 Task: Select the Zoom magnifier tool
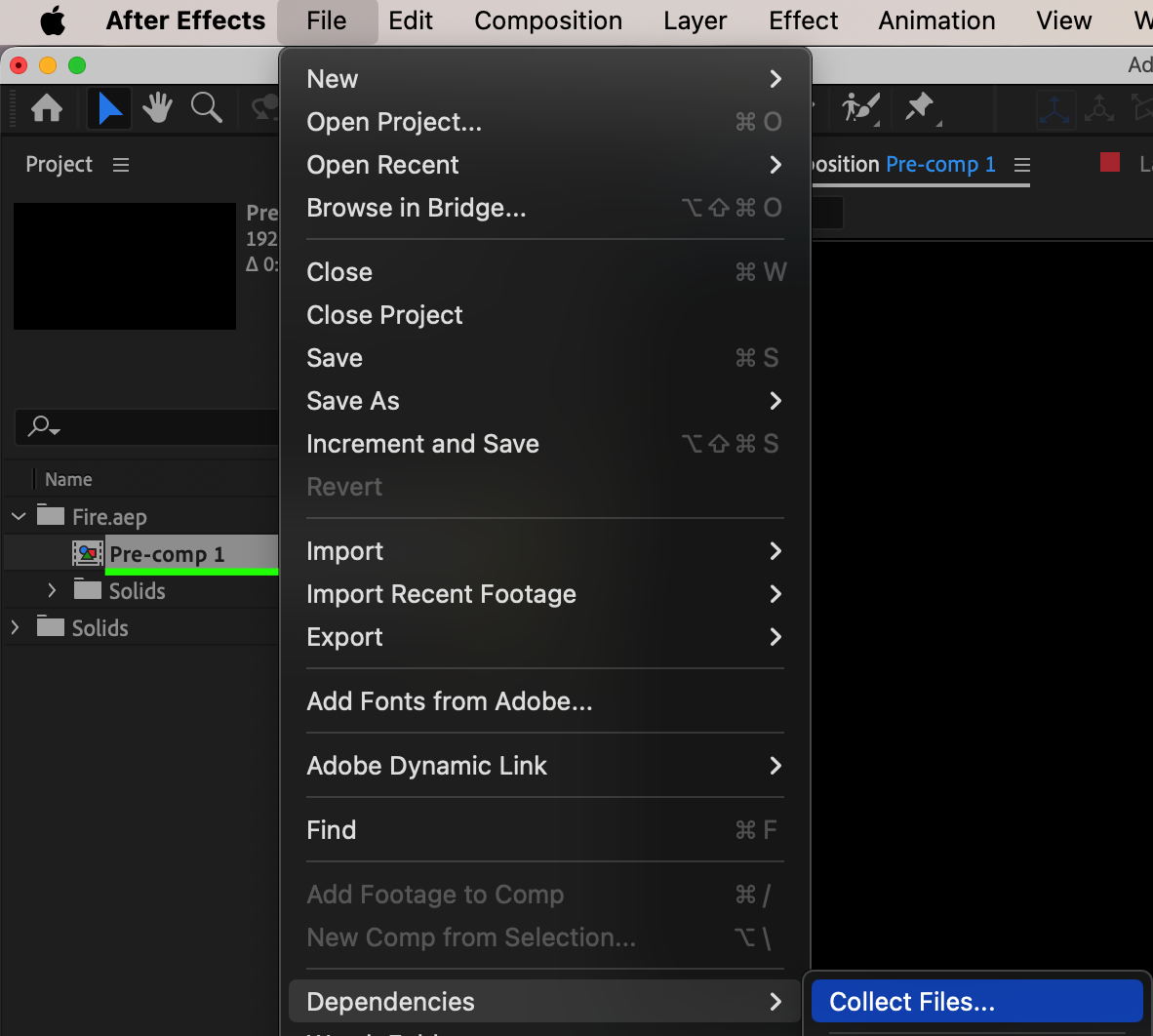pos(207,108)
